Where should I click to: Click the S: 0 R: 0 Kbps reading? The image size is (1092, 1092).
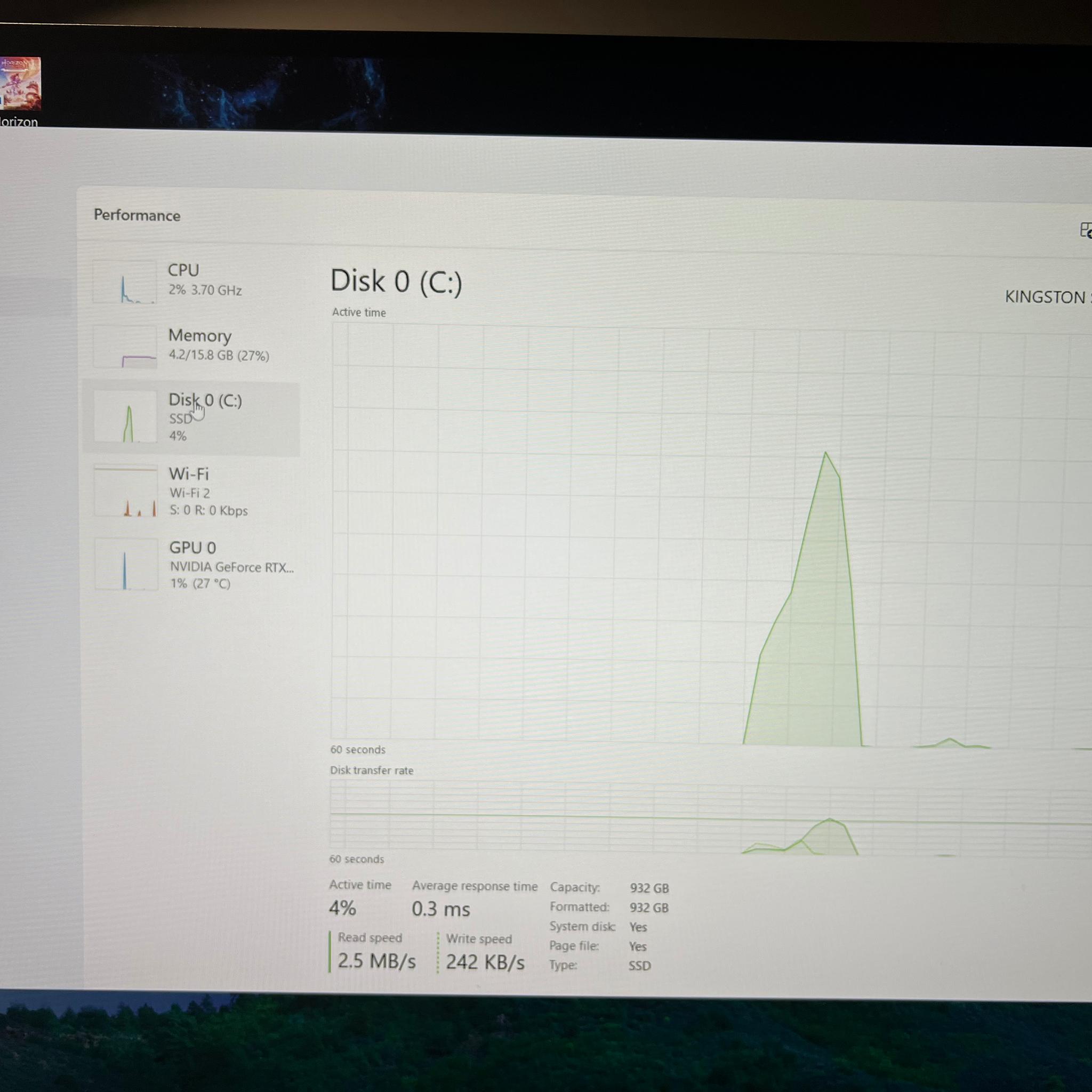209,510
